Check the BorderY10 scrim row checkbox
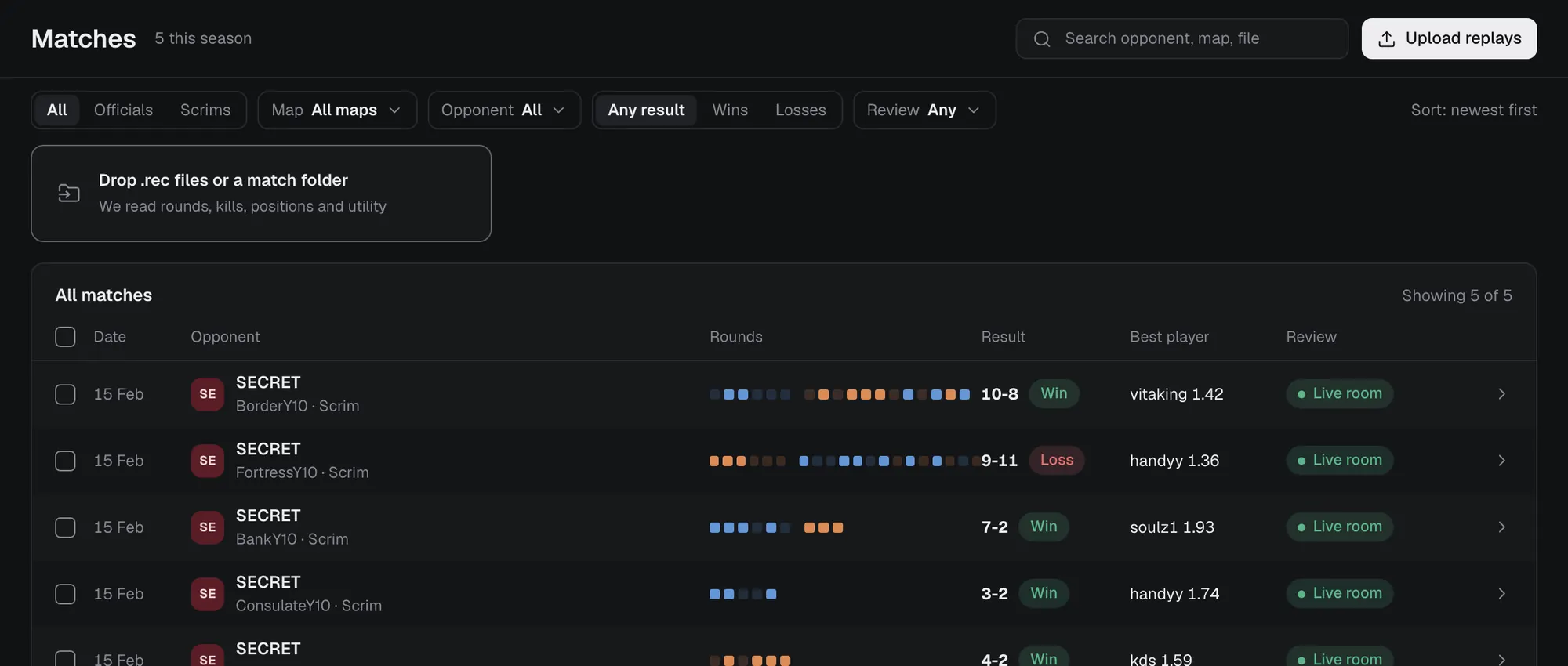 tap(65, 394)
